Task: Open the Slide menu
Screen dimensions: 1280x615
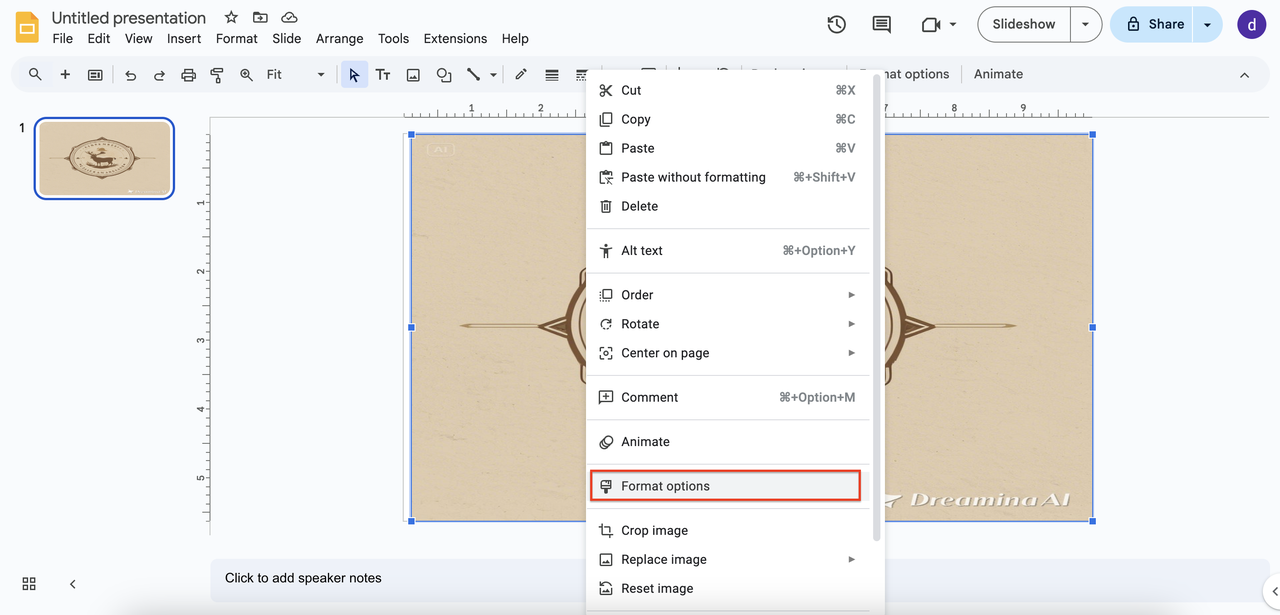Action: [x=287, y=38]
